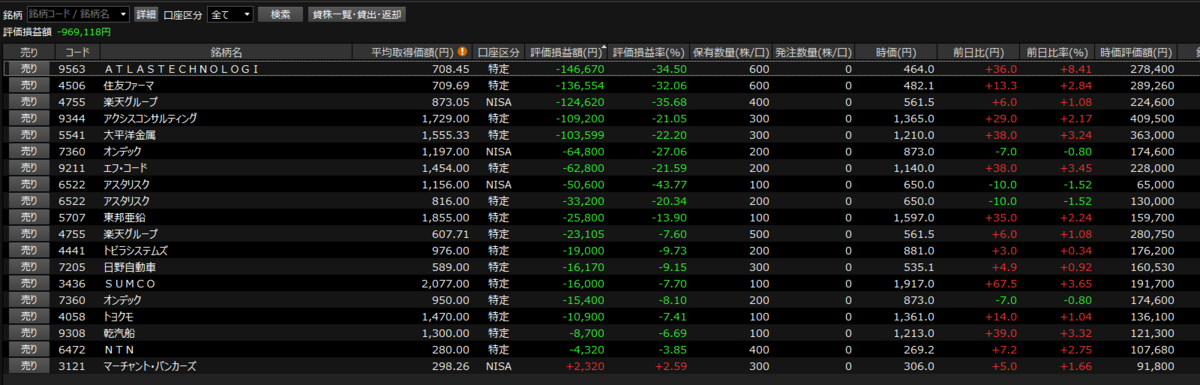
Task: Click code 6472 of NTN
Action: (x=71, y=350)
